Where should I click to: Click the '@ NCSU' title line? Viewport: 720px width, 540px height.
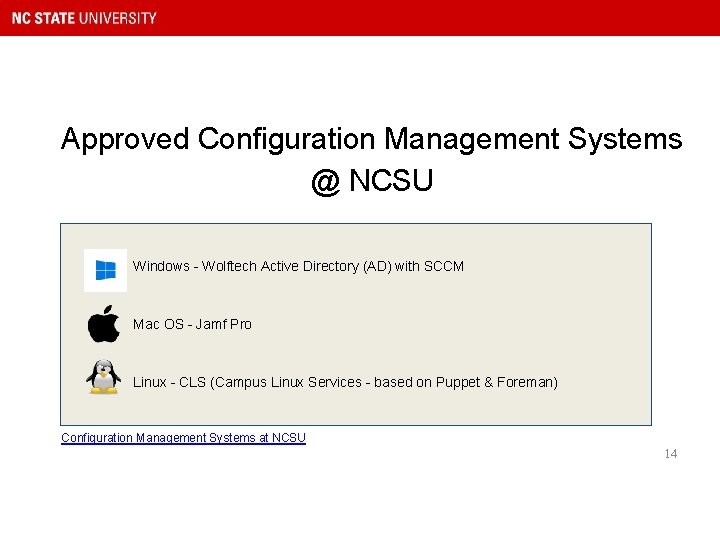(371, 181)
